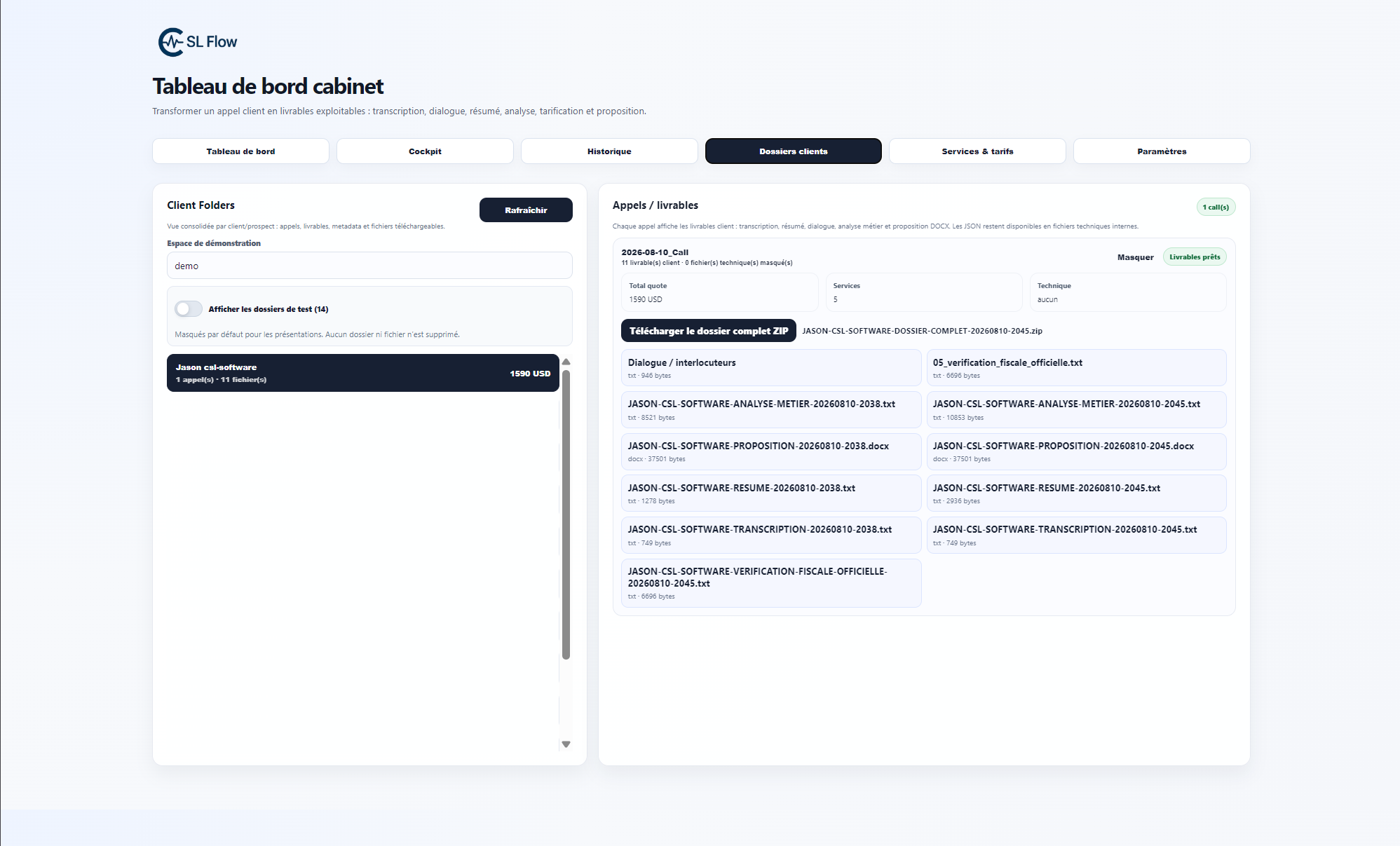Open the Paramètres tab
Image resolution: width=1400 pixels, height=846 pixels.
1162,151
